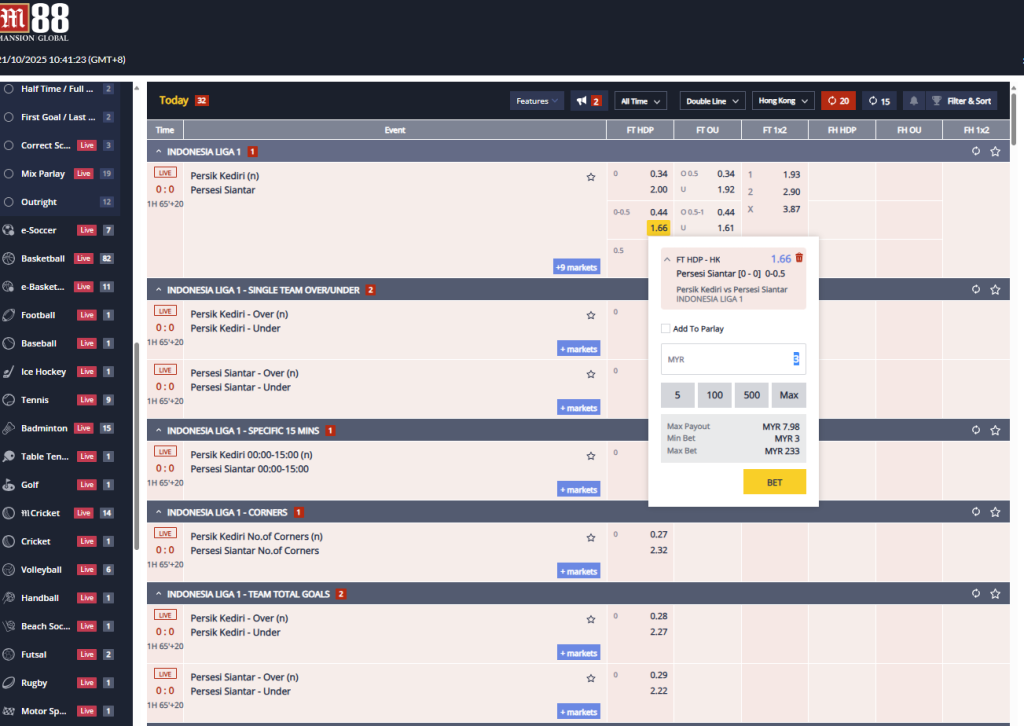This screenshot has height=726, width=1024.
Task: Select Tennis from the sports sidebar
Action: pyautogui.click(x=40, y=399)
